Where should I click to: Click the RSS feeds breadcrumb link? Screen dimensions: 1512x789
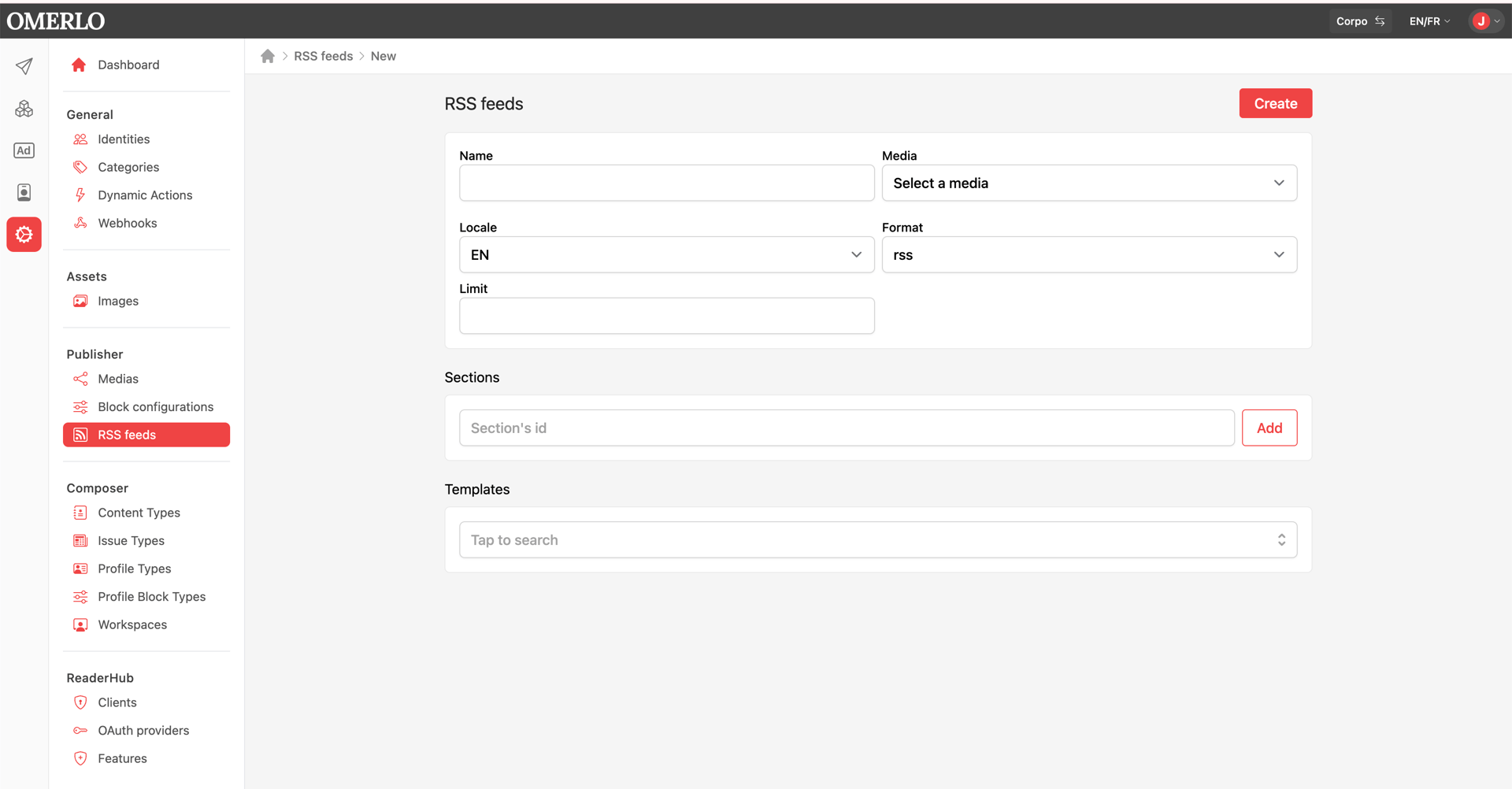point(324,56)
